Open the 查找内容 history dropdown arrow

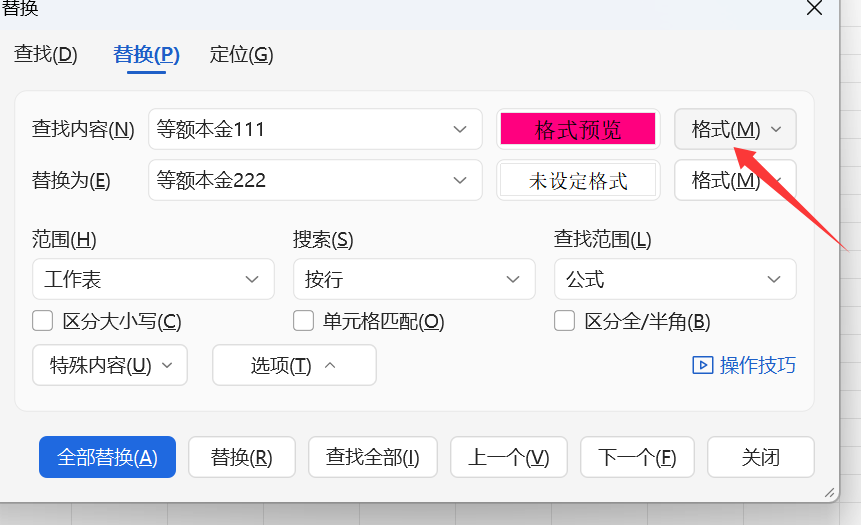click(460, 130)
